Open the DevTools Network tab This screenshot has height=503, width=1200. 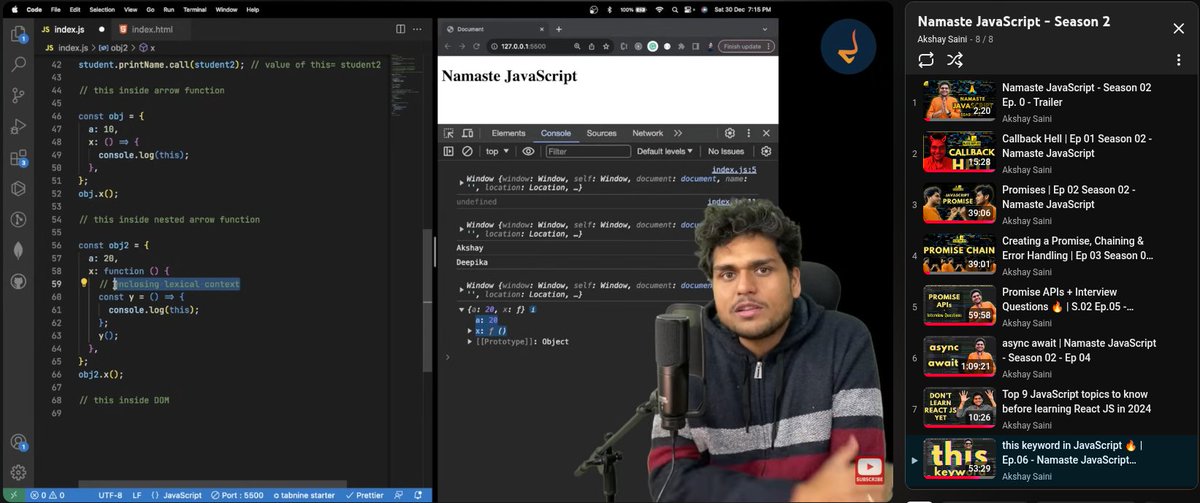647,133
